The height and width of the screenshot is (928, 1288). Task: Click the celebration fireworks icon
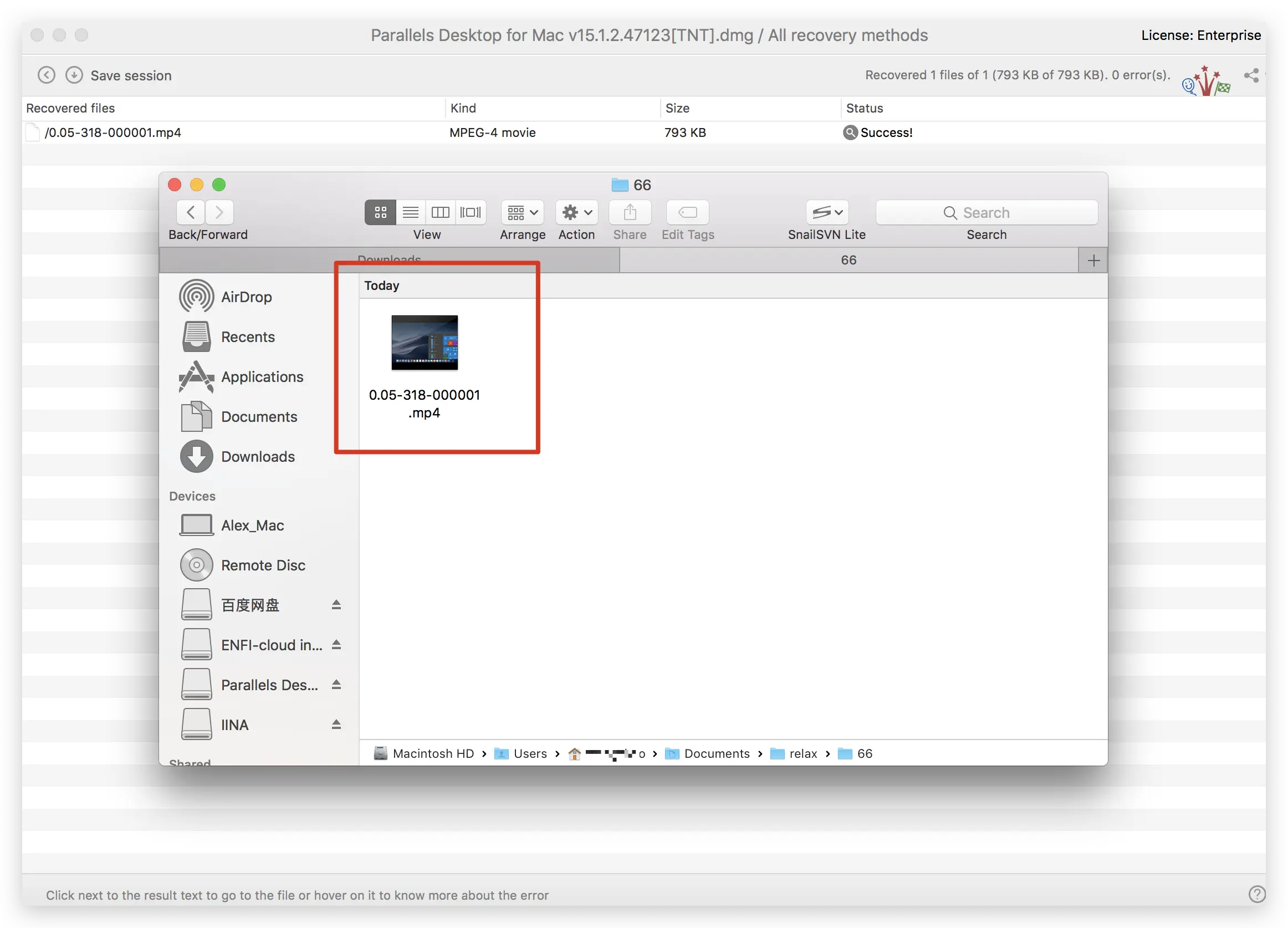pos(1206,82)
